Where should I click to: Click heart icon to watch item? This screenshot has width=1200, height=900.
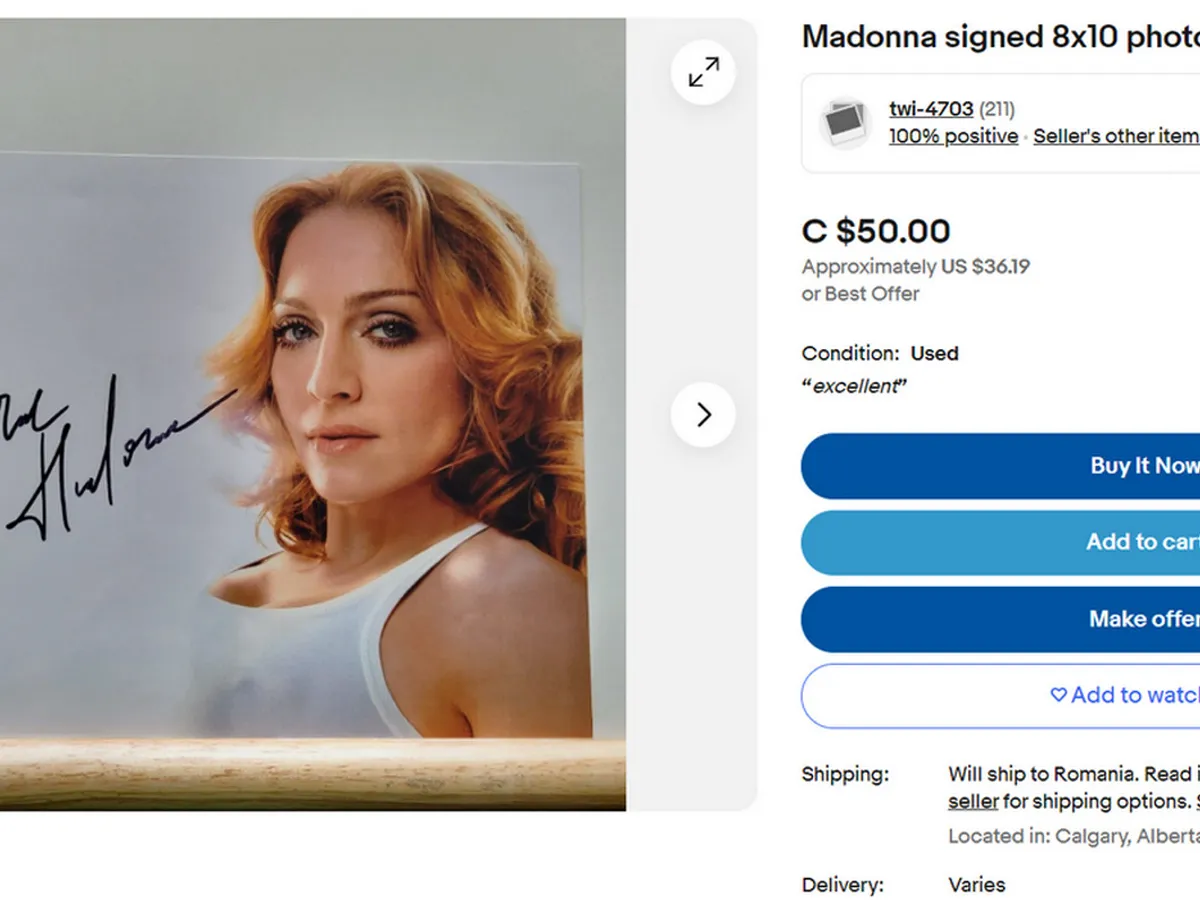1058,695
